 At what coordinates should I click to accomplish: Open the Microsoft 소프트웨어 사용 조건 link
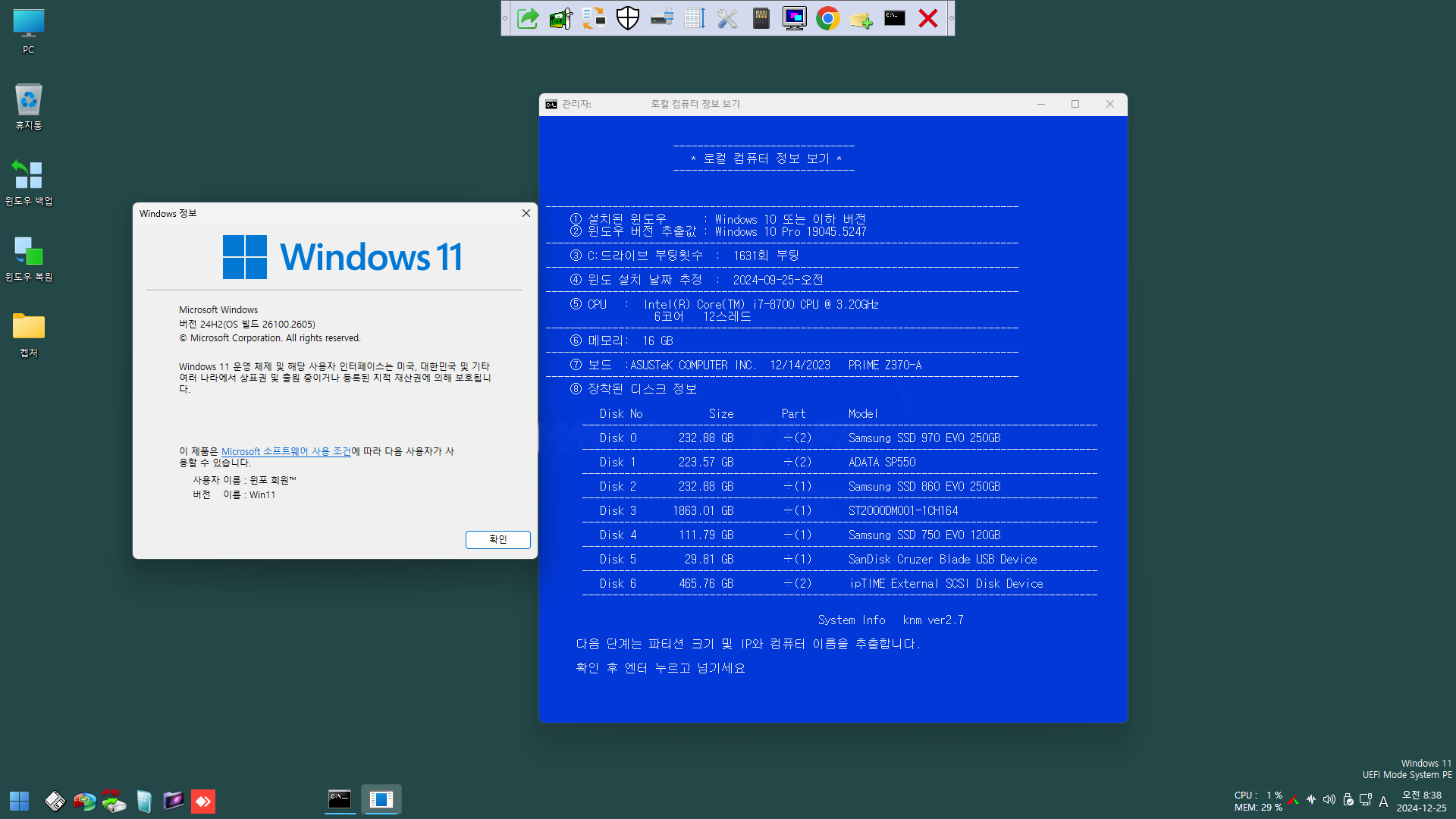click(x=286, y=451)
